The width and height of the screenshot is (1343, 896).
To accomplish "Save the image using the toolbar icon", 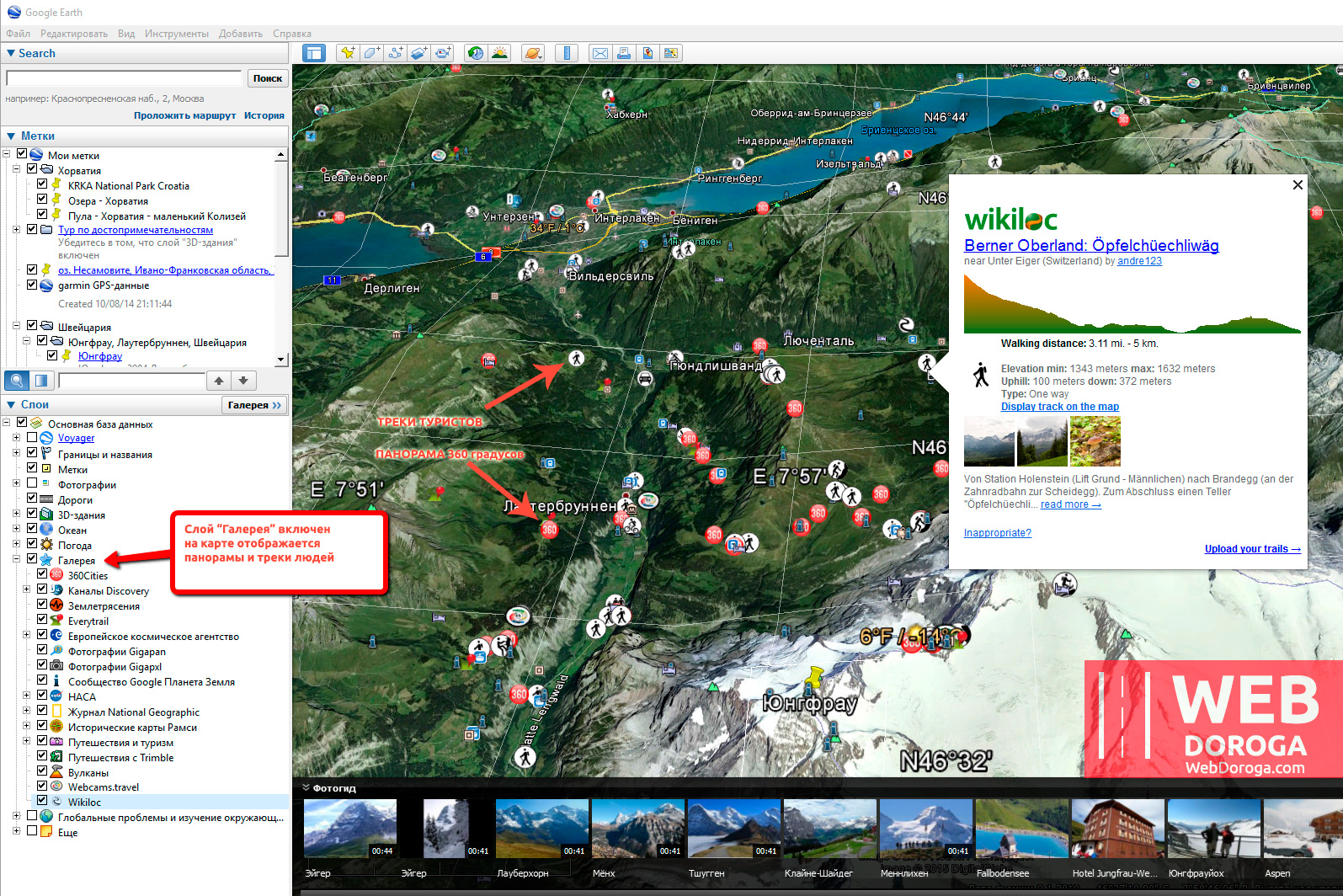I will click(648, 53).
